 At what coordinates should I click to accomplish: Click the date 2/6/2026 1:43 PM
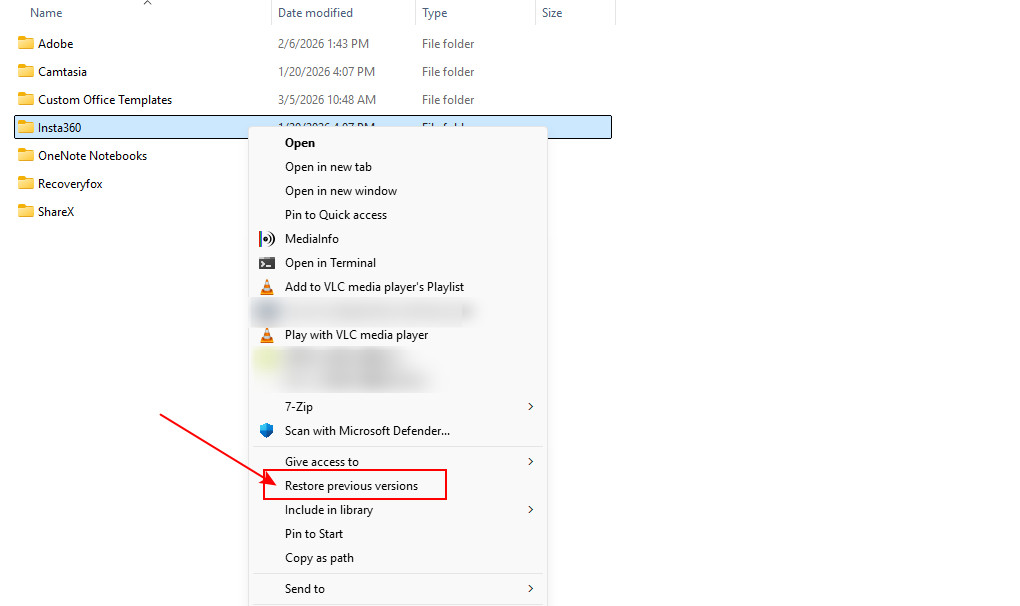click(323, 44)
